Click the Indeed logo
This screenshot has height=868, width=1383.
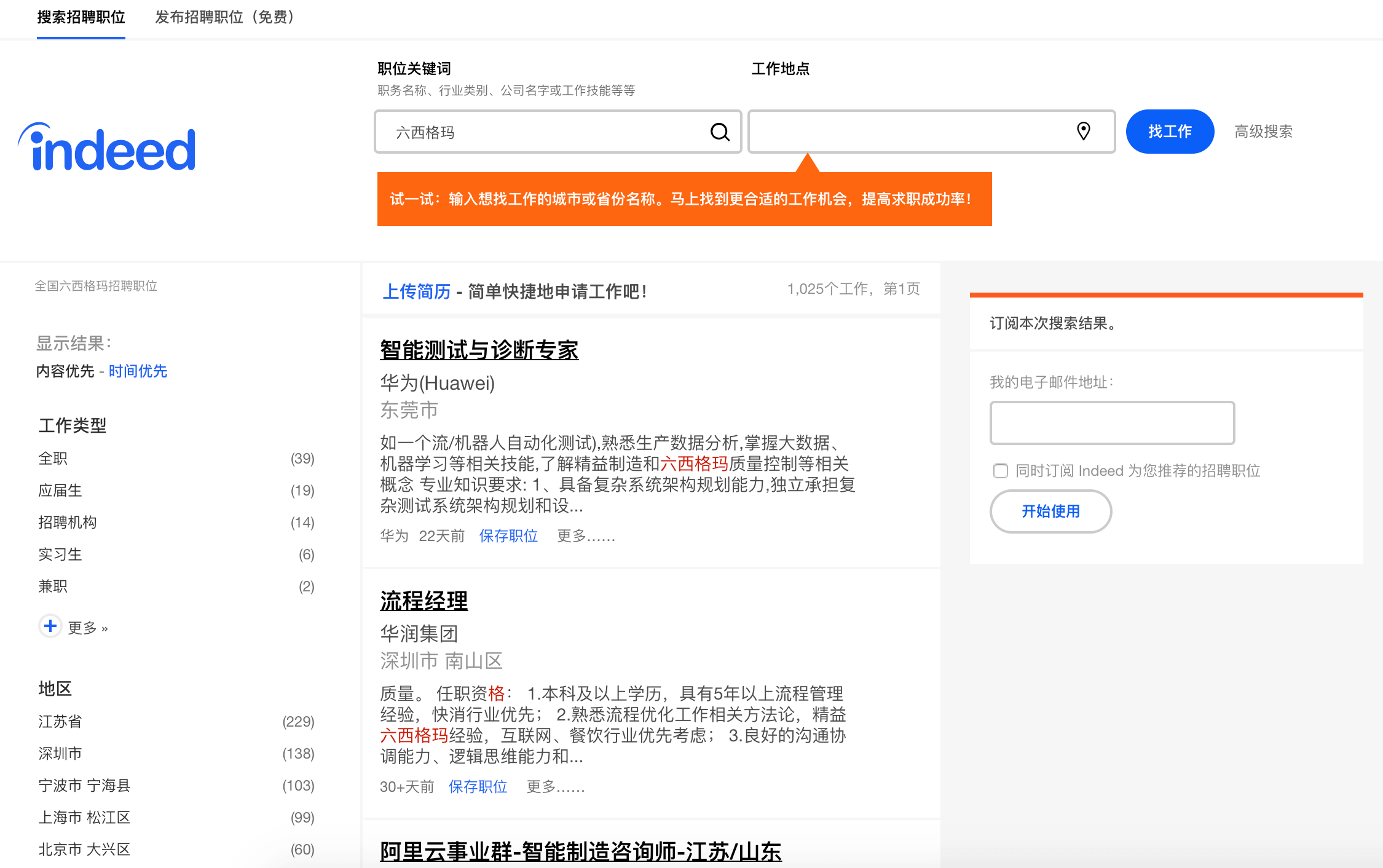pyautogui.click(x=108, y=148)
